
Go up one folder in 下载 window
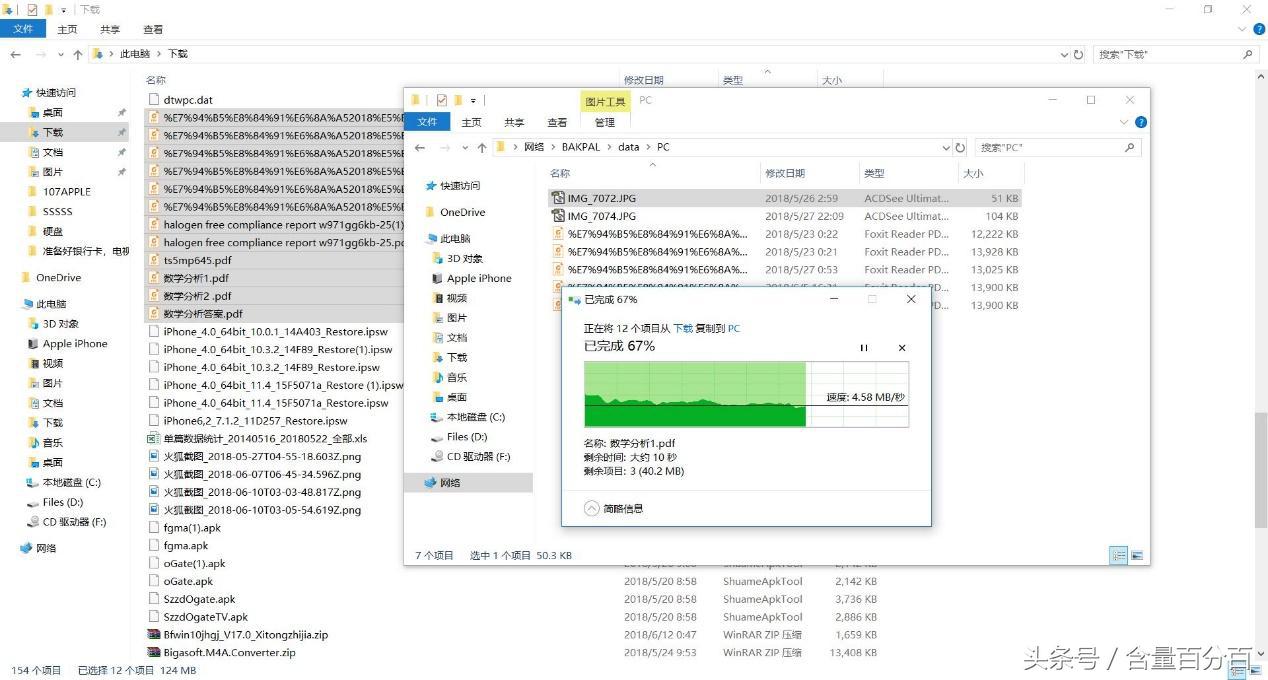(78, 54)
